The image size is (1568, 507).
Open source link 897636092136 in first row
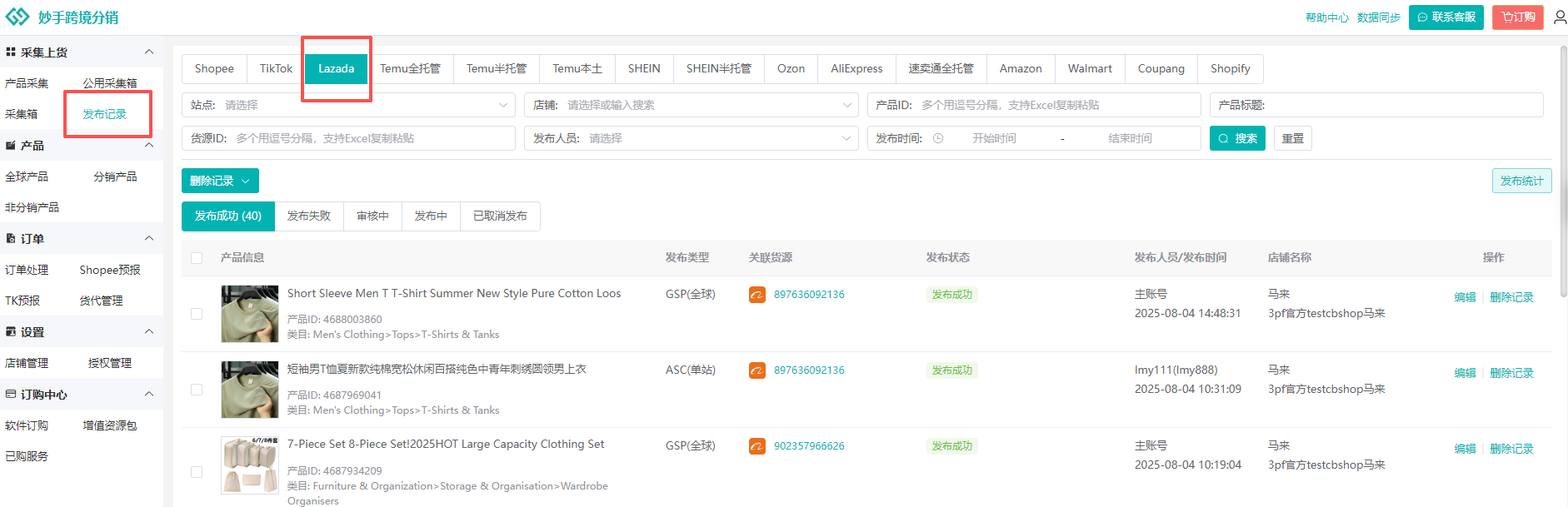808,295
